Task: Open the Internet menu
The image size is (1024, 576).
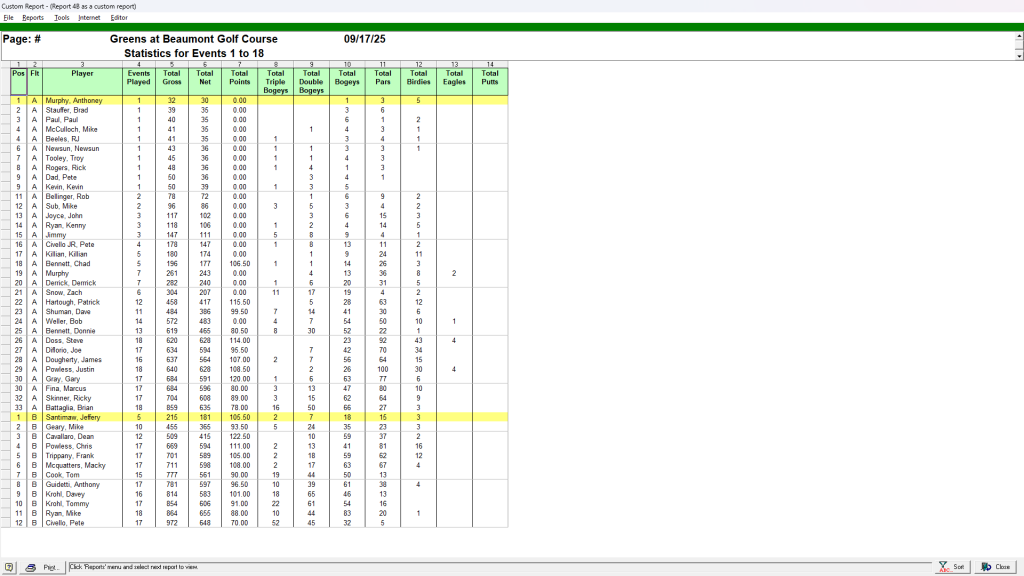Action: 89,17
